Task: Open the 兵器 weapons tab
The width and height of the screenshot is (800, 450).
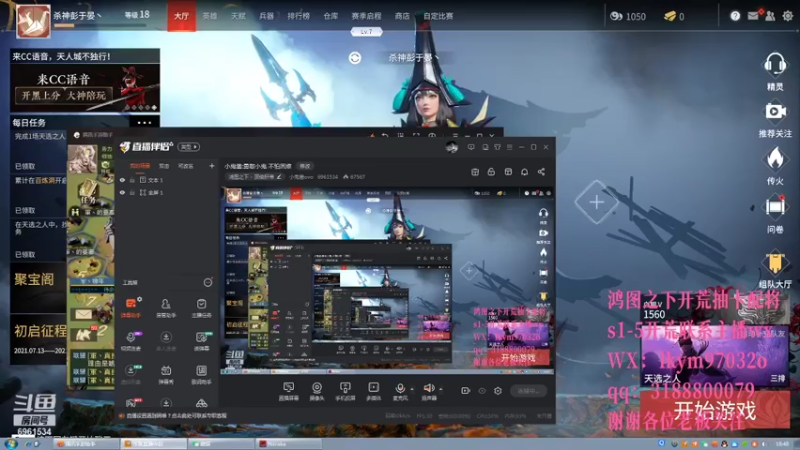Action: coord(266,16)
